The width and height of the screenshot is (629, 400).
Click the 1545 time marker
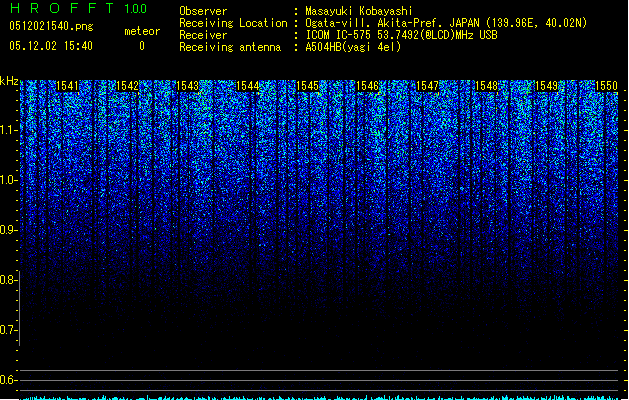coord(307,86)
